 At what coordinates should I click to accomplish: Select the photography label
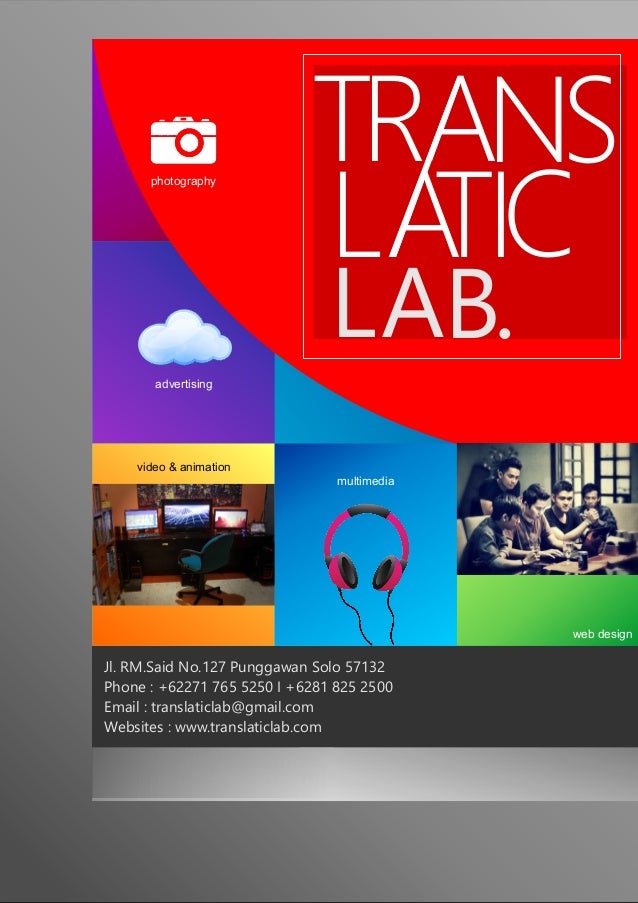(x=183, y=181)
